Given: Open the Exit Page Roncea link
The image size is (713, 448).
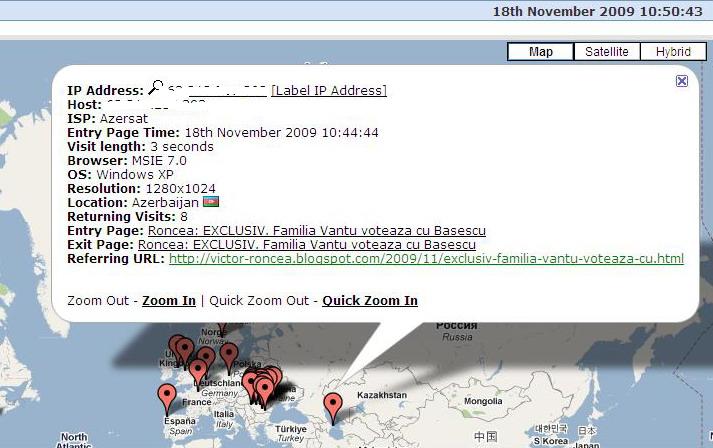Looking at the screenshot, I should [307, 245].
